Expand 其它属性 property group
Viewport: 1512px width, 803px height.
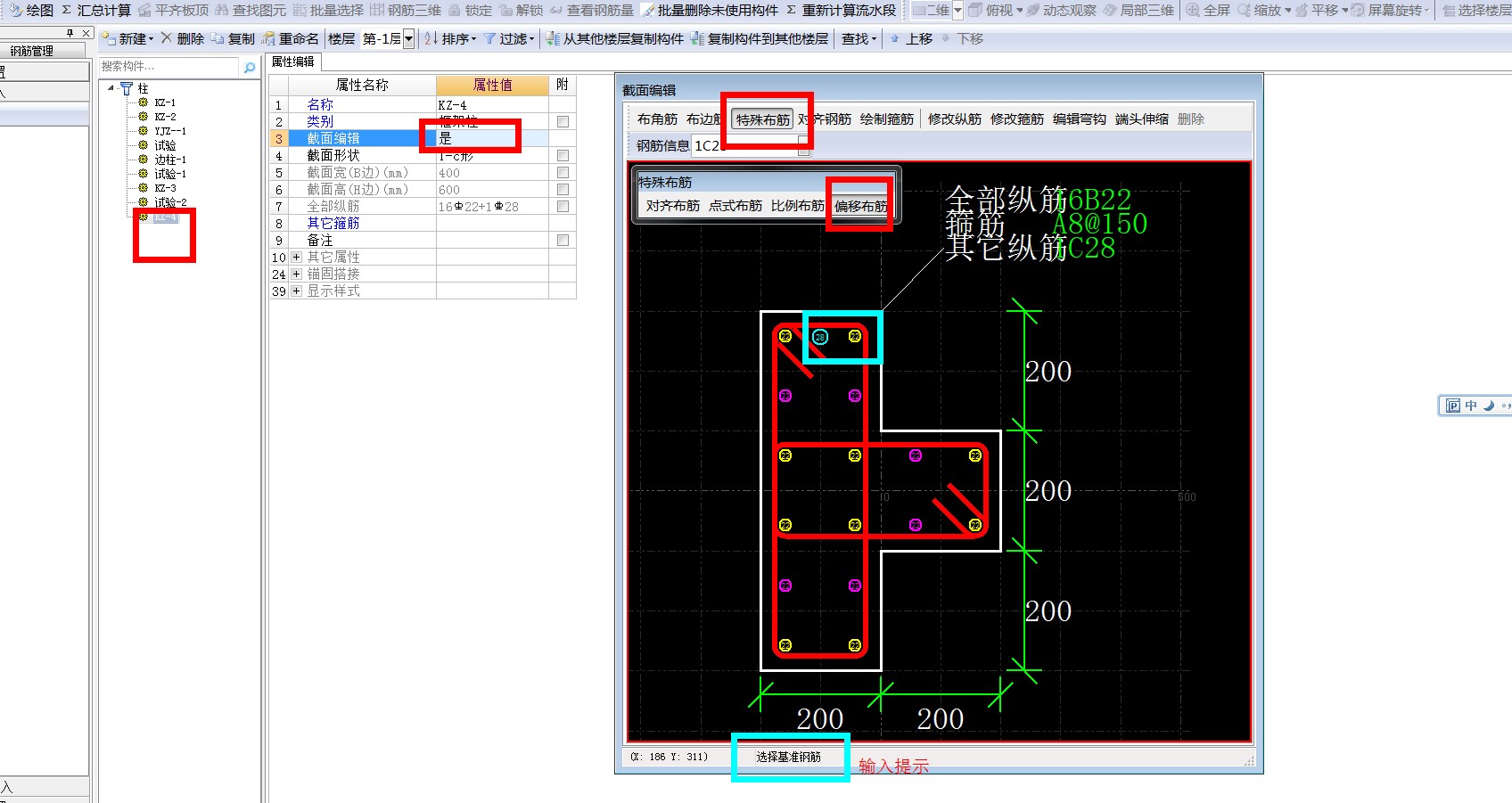point(296,258)
